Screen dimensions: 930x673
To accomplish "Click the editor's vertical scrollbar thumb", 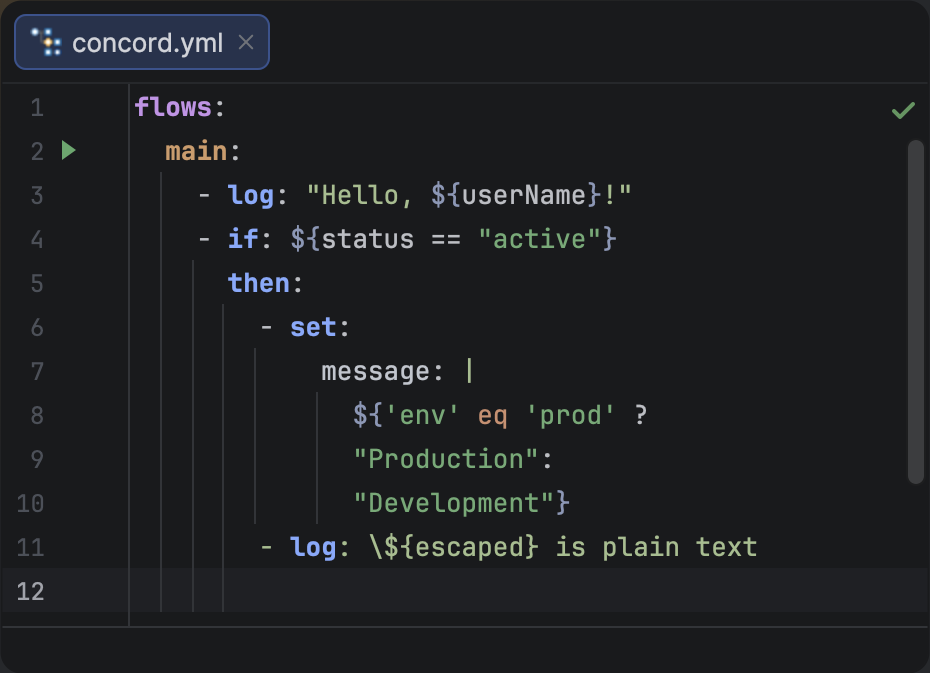I will (x=914, y=310).
